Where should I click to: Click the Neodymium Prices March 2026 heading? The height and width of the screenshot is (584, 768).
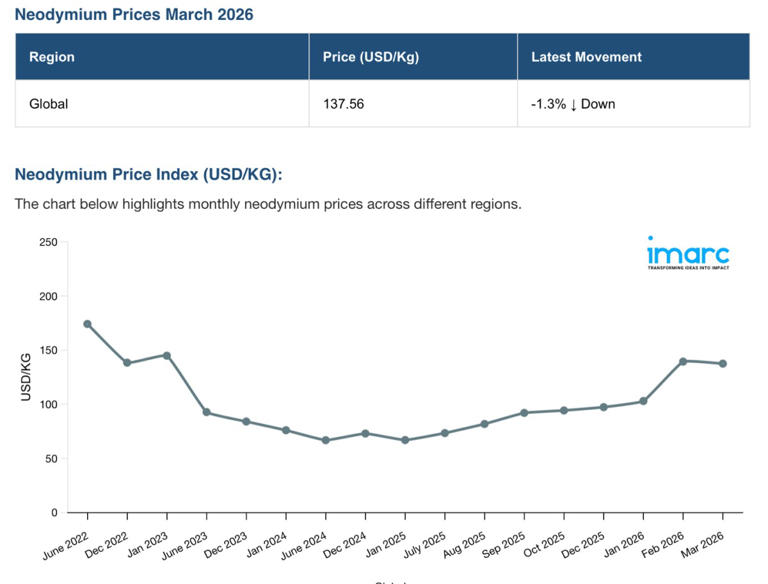pos(134,14)
